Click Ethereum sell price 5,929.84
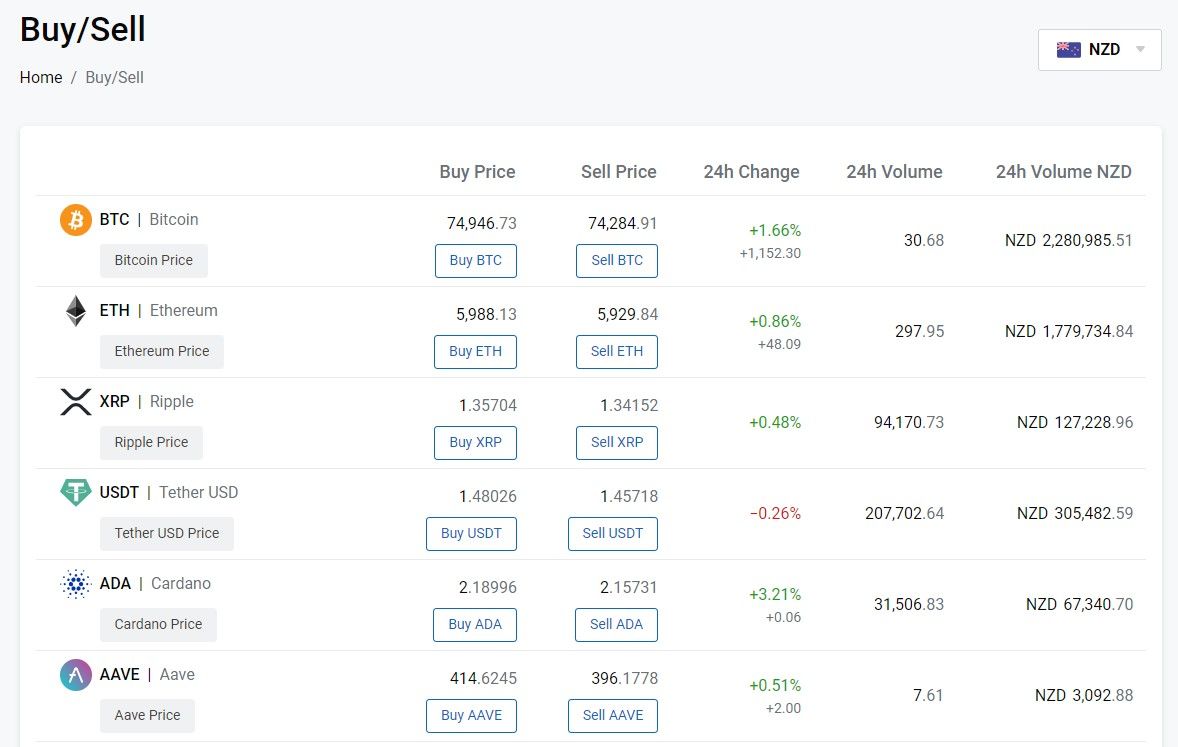This screenshot has width=1178, height=747. tap(627, 314)
